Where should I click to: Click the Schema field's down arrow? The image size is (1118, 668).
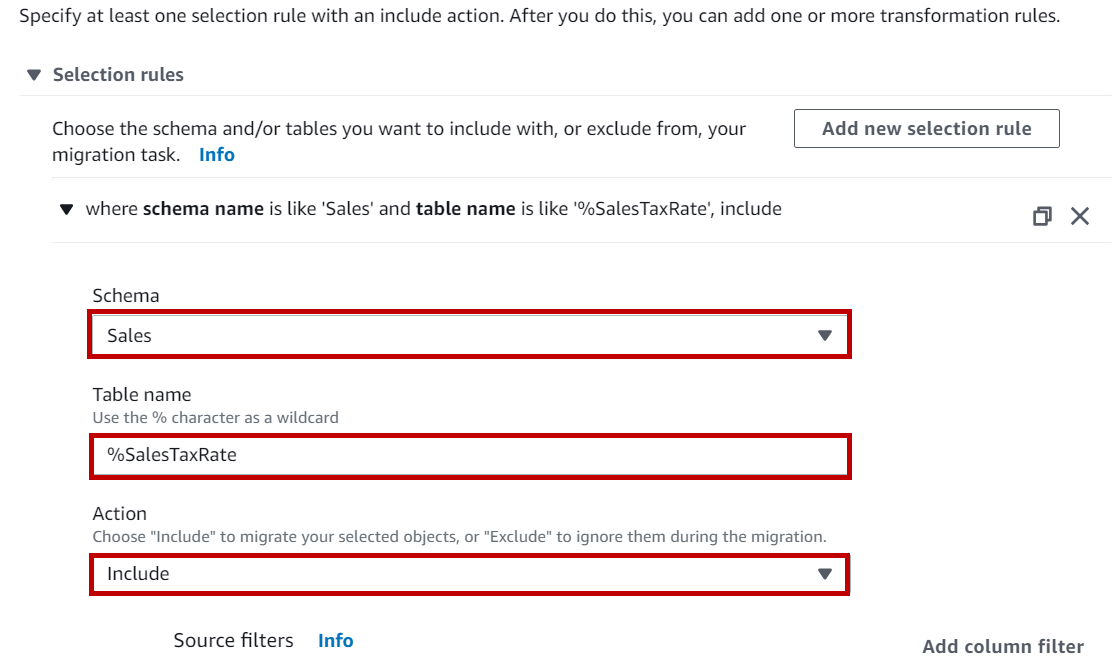point(825,336)
